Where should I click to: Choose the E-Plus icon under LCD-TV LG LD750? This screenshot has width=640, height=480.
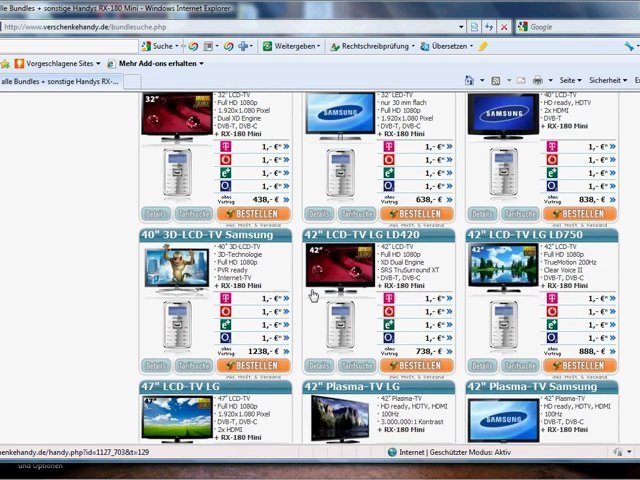pyautogui.click(x=553, y=324)
